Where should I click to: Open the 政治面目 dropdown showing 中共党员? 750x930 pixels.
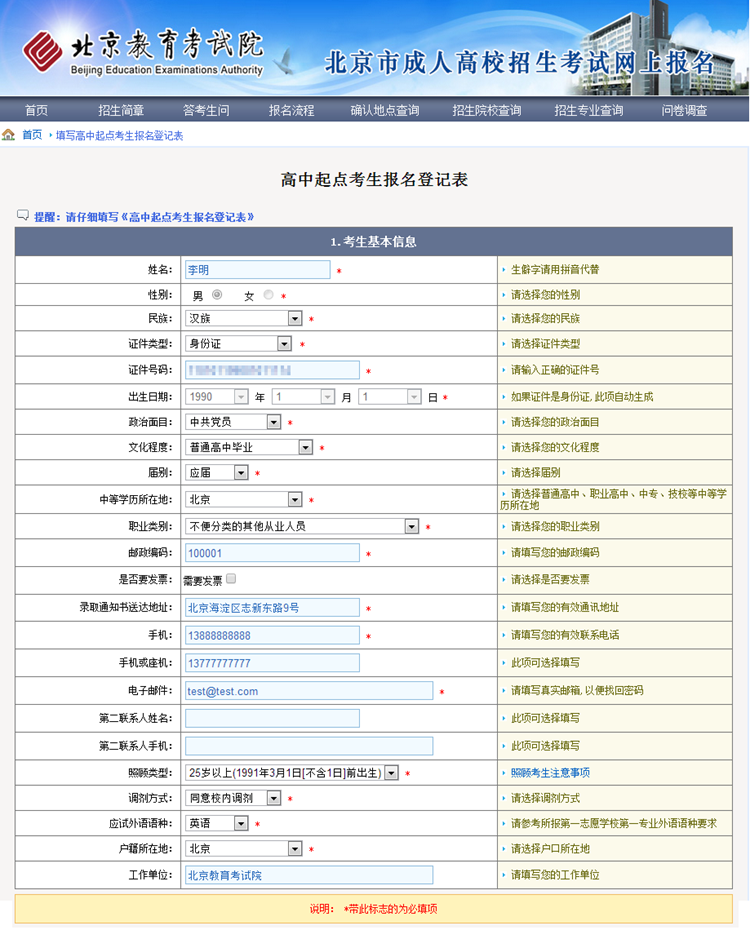click(x=233, y=422)
